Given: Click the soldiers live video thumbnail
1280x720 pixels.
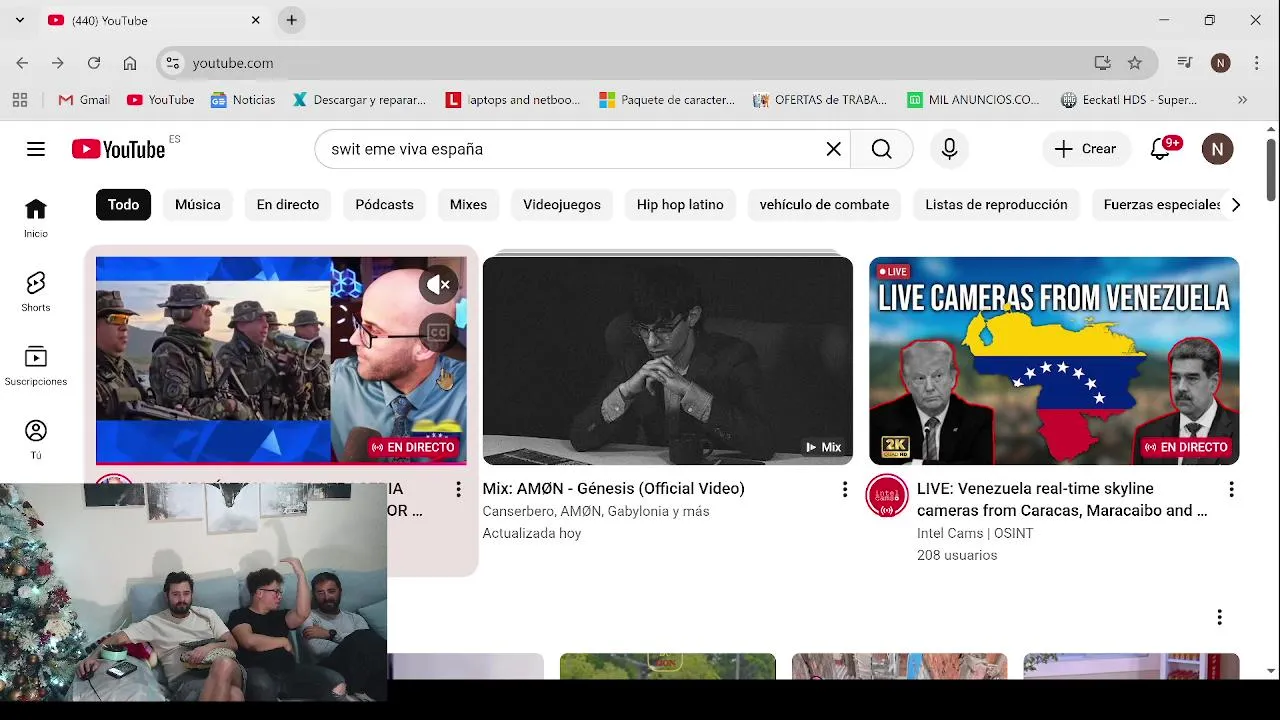Looking at the screenshot, I should [281, 361].
